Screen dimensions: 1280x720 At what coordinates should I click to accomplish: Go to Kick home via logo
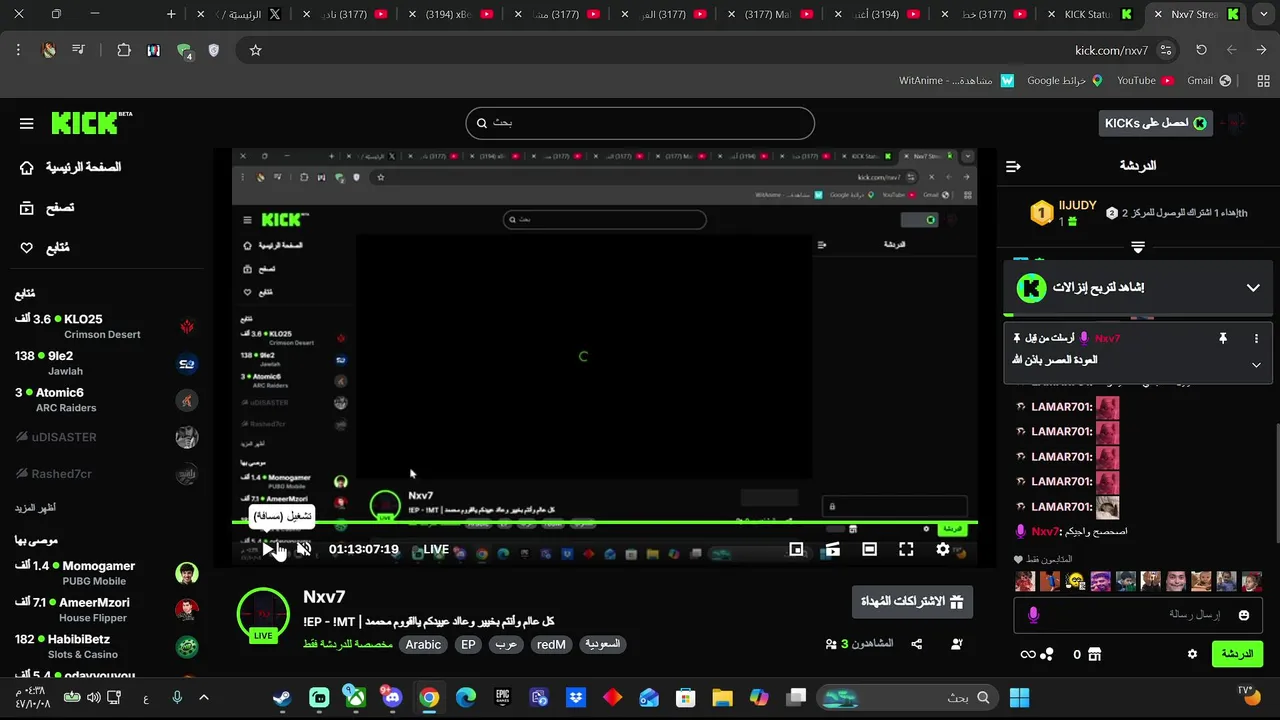click(91, 122)
